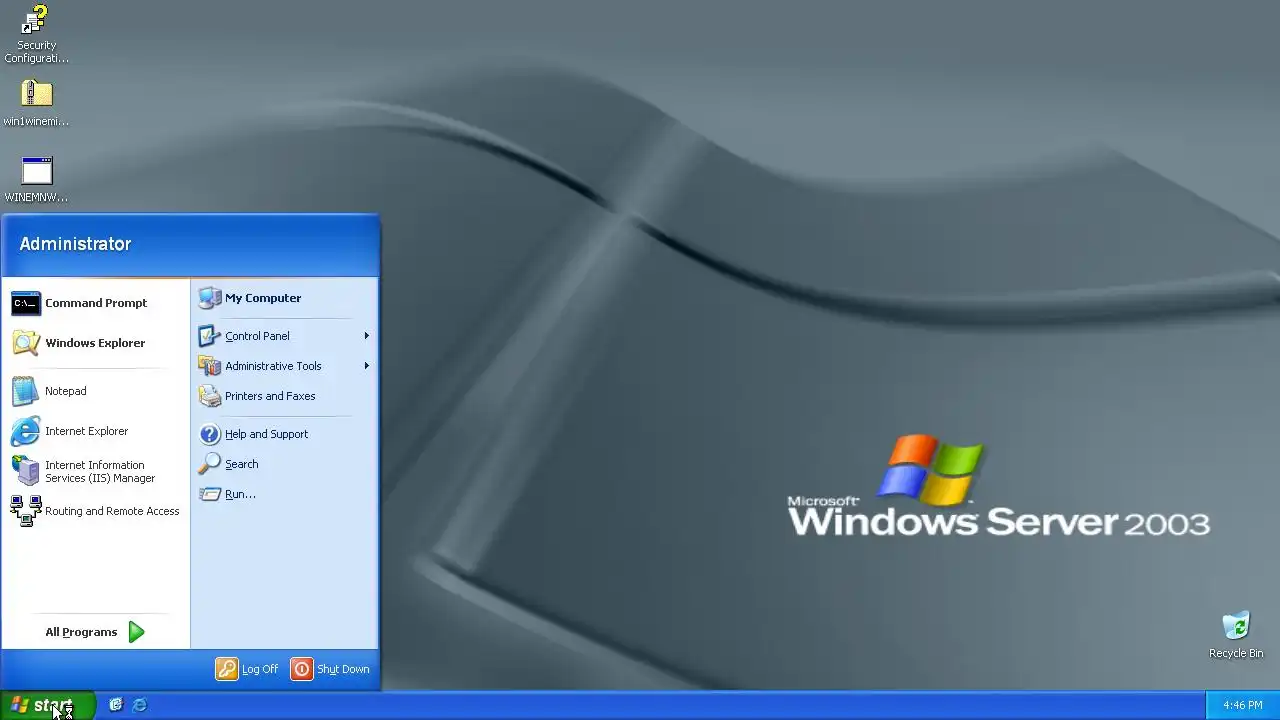Viewport: 1280px width, 720px height.
Task: Click the 4:46 PM taskbar clock
Action: [1243, 705]
